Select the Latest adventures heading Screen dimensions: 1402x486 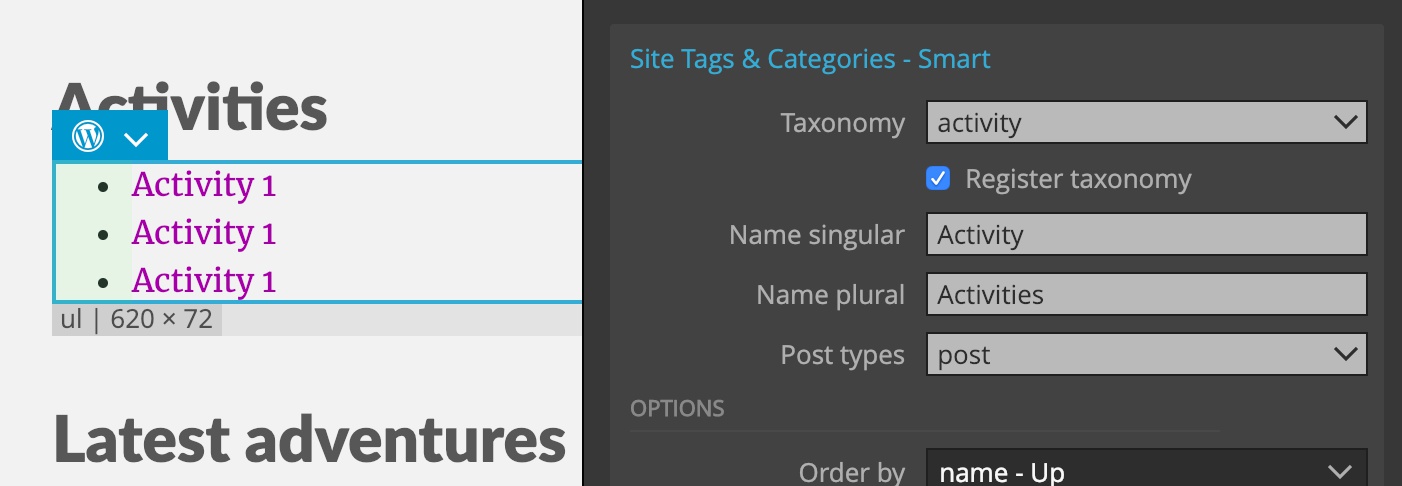pos(310,439)
